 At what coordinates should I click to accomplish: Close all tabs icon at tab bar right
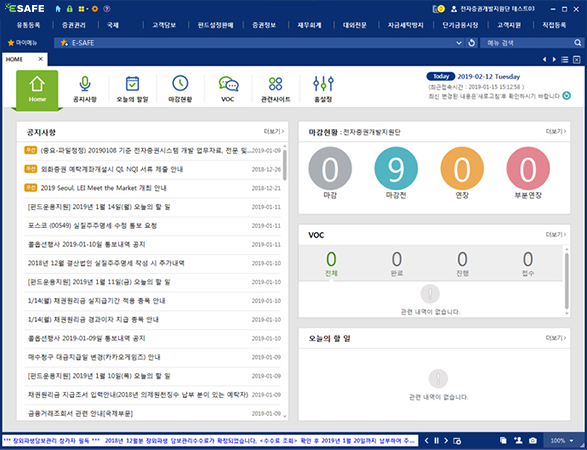577,60
